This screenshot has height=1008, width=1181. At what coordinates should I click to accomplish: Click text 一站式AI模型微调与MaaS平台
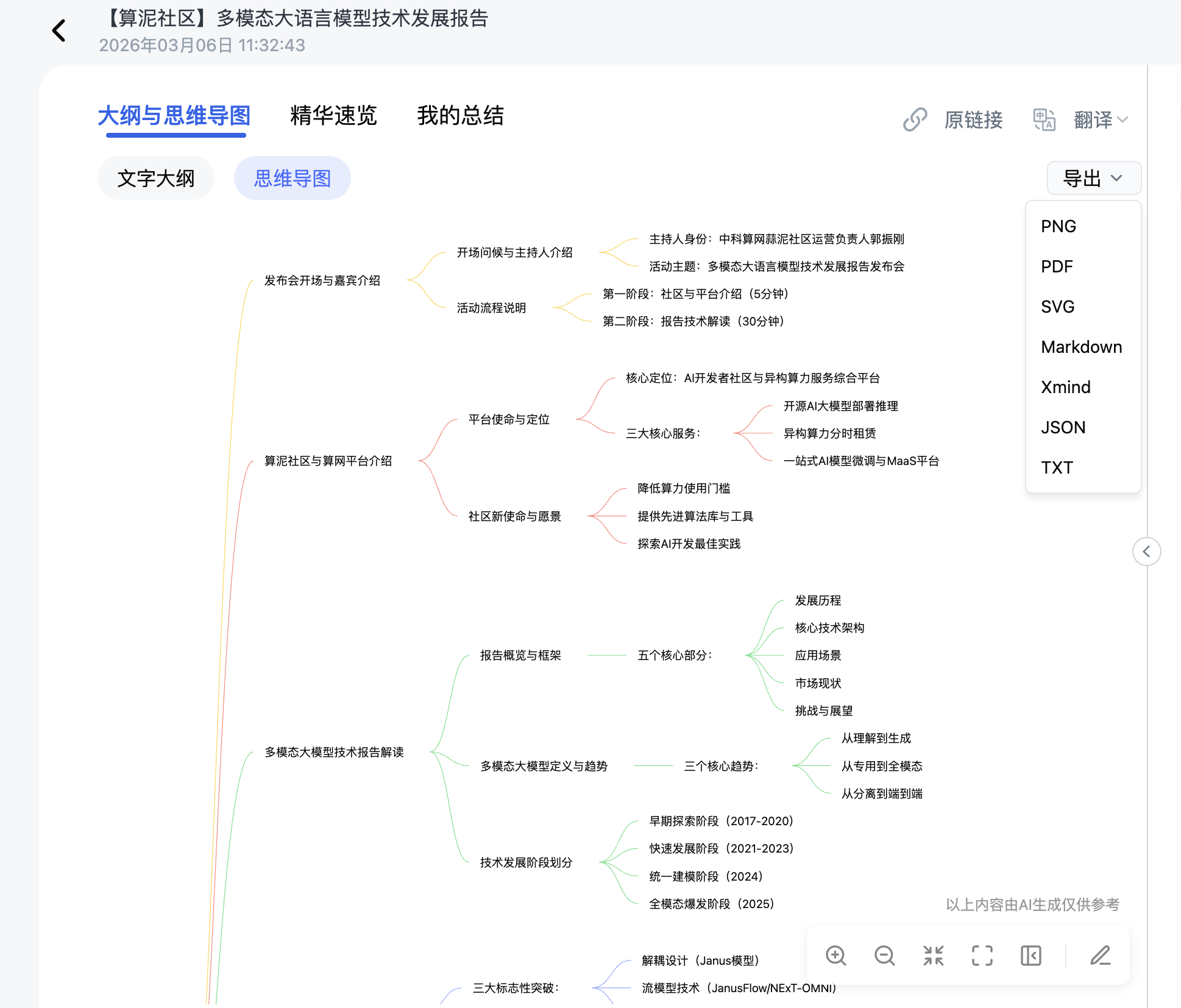861,461
